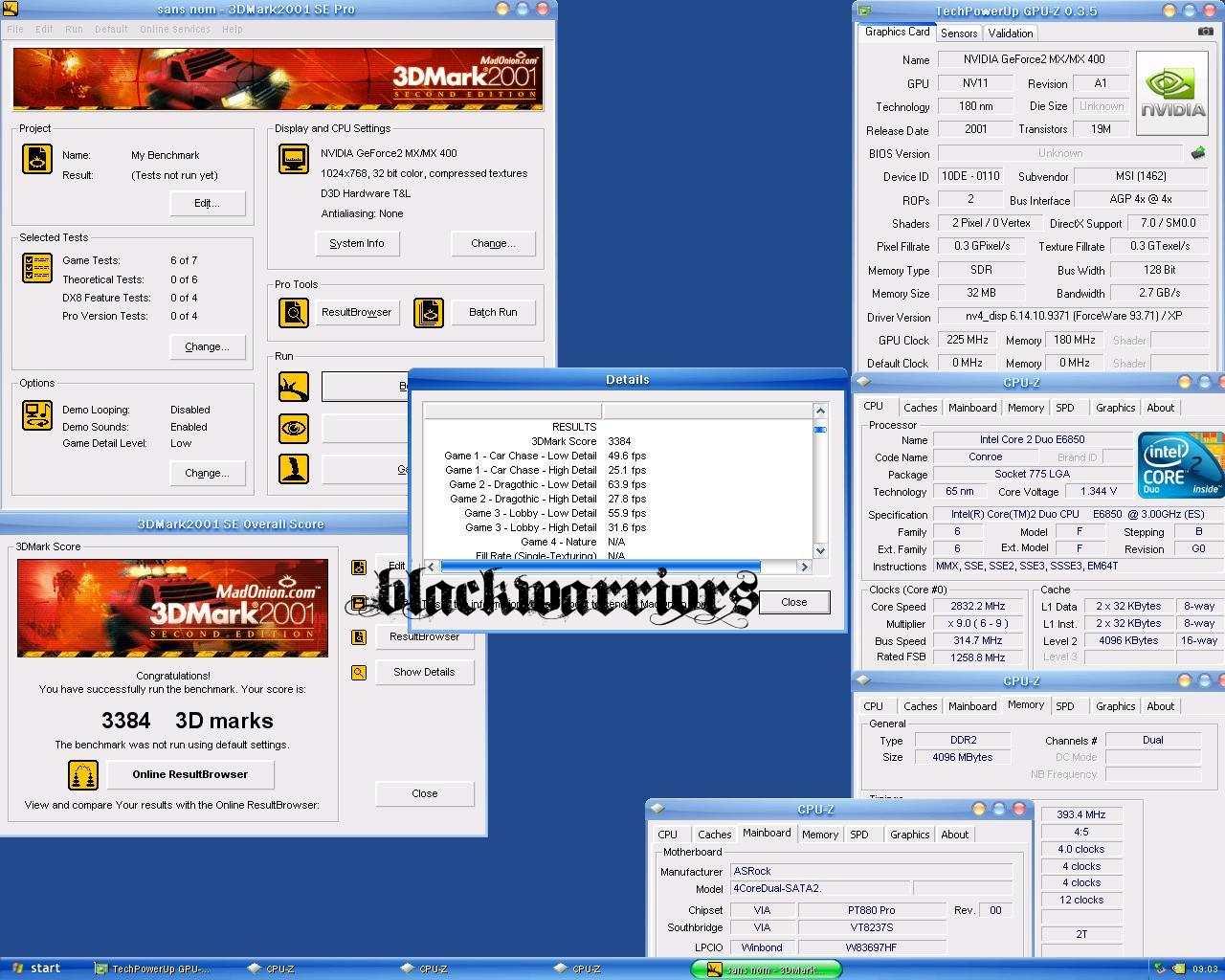Switch to the Validation tab in GPU-Z
This screenshot has height=980, width=1225.
(1011, 33)
